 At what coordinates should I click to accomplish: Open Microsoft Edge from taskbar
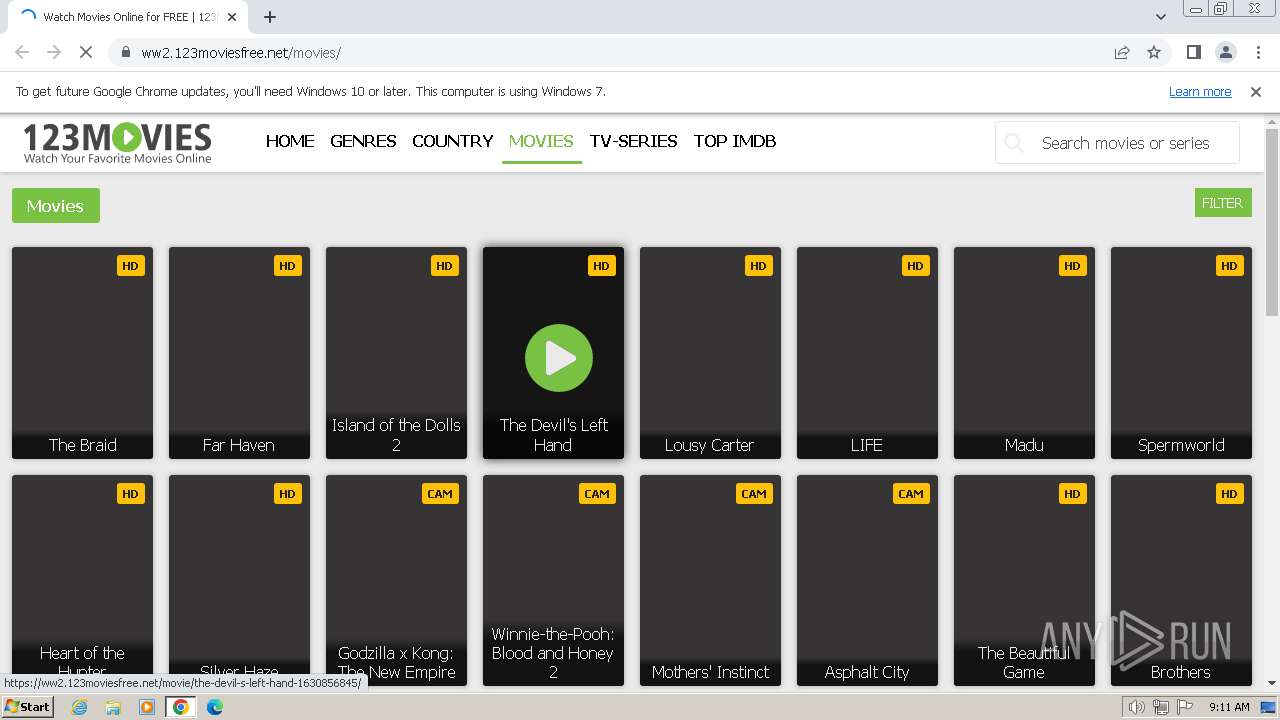point(215,707)
